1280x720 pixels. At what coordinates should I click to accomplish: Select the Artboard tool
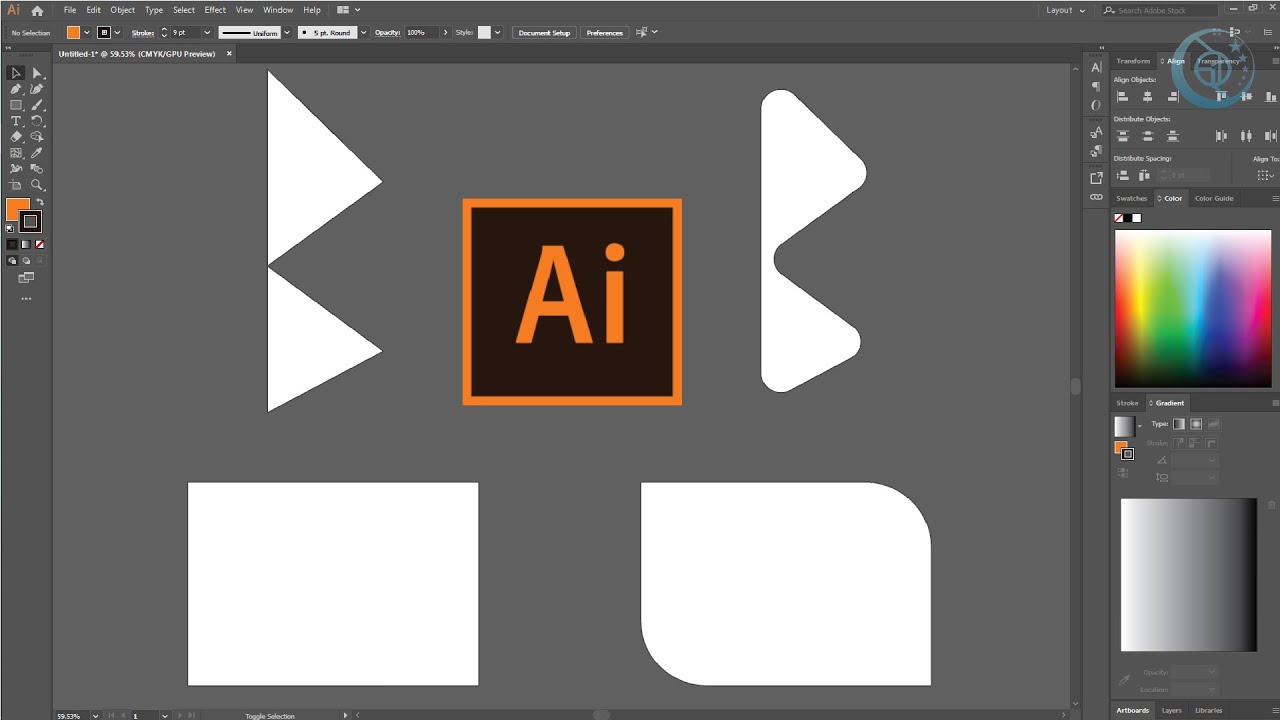16,185
